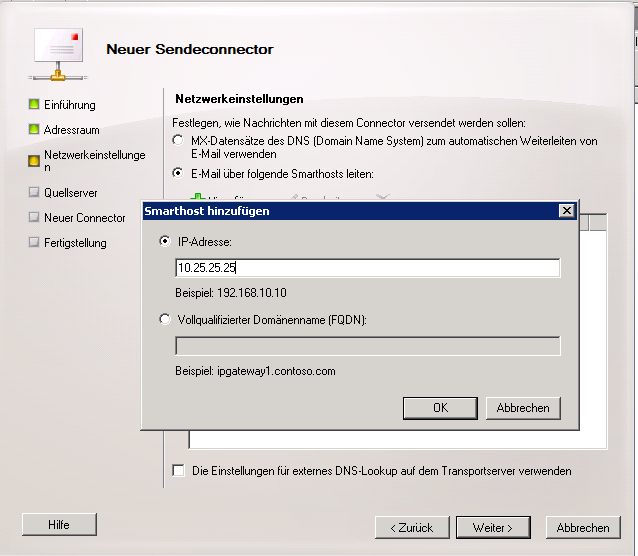638x556 pixels.
Task: Select the Netzwerkeinstellungen wizard step
Action: pyautogui.click(x=94, y=161)
